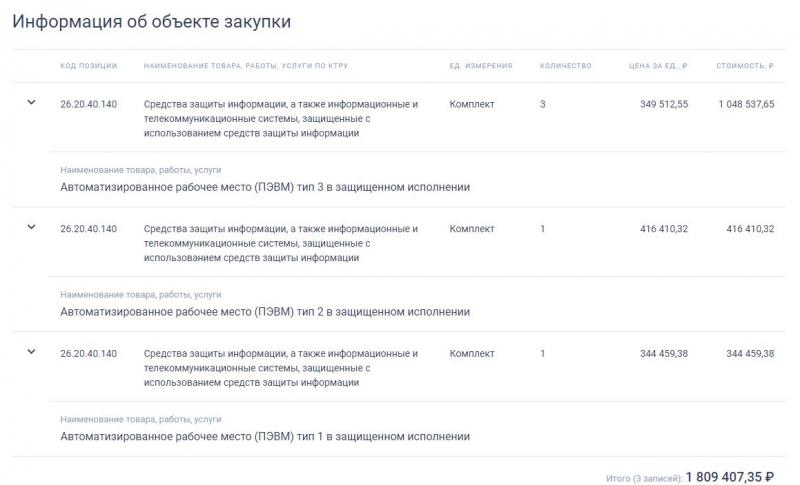Click the НАИМЕНОВАНИЕ ТОВАРА column header
The height and width of the screenshot is (485, 800).
click(x=246, y=66)
